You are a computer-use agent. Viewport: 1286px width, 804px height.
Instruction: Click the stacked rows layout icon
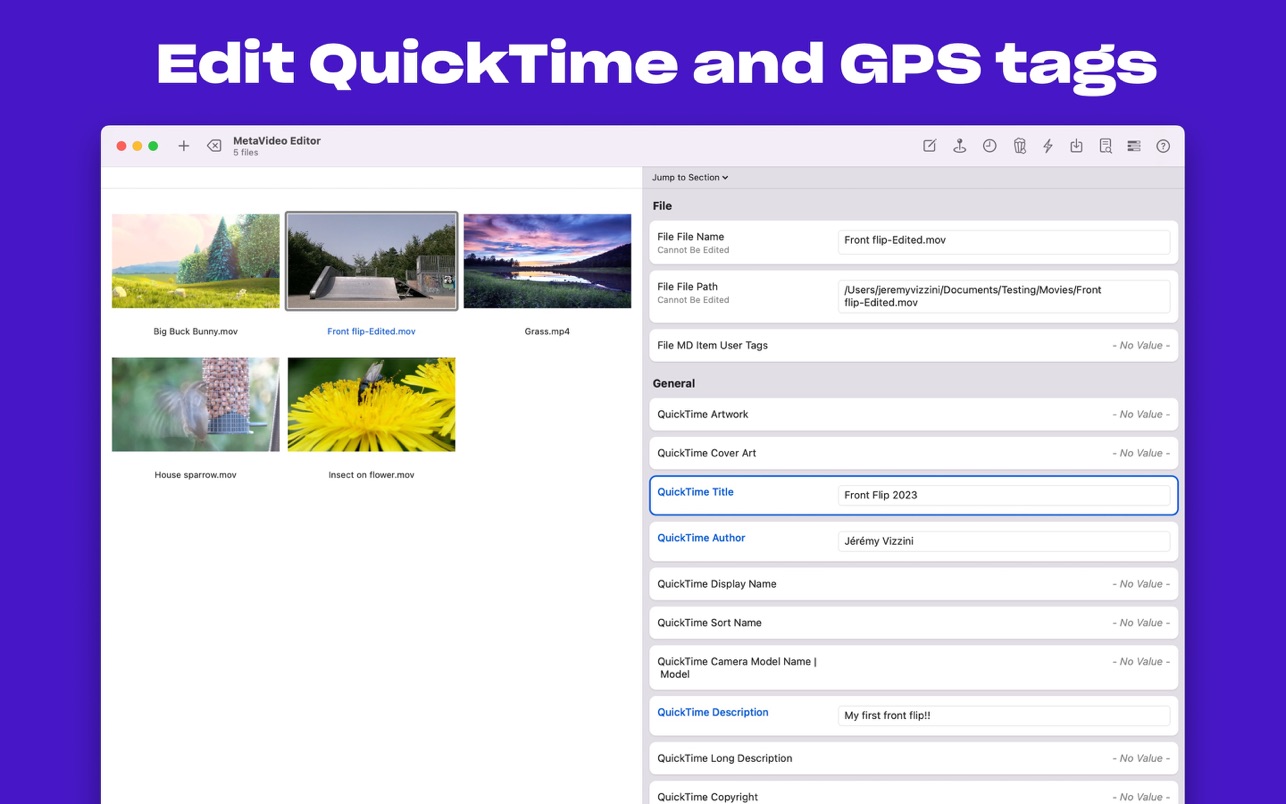coord(1134,146)
